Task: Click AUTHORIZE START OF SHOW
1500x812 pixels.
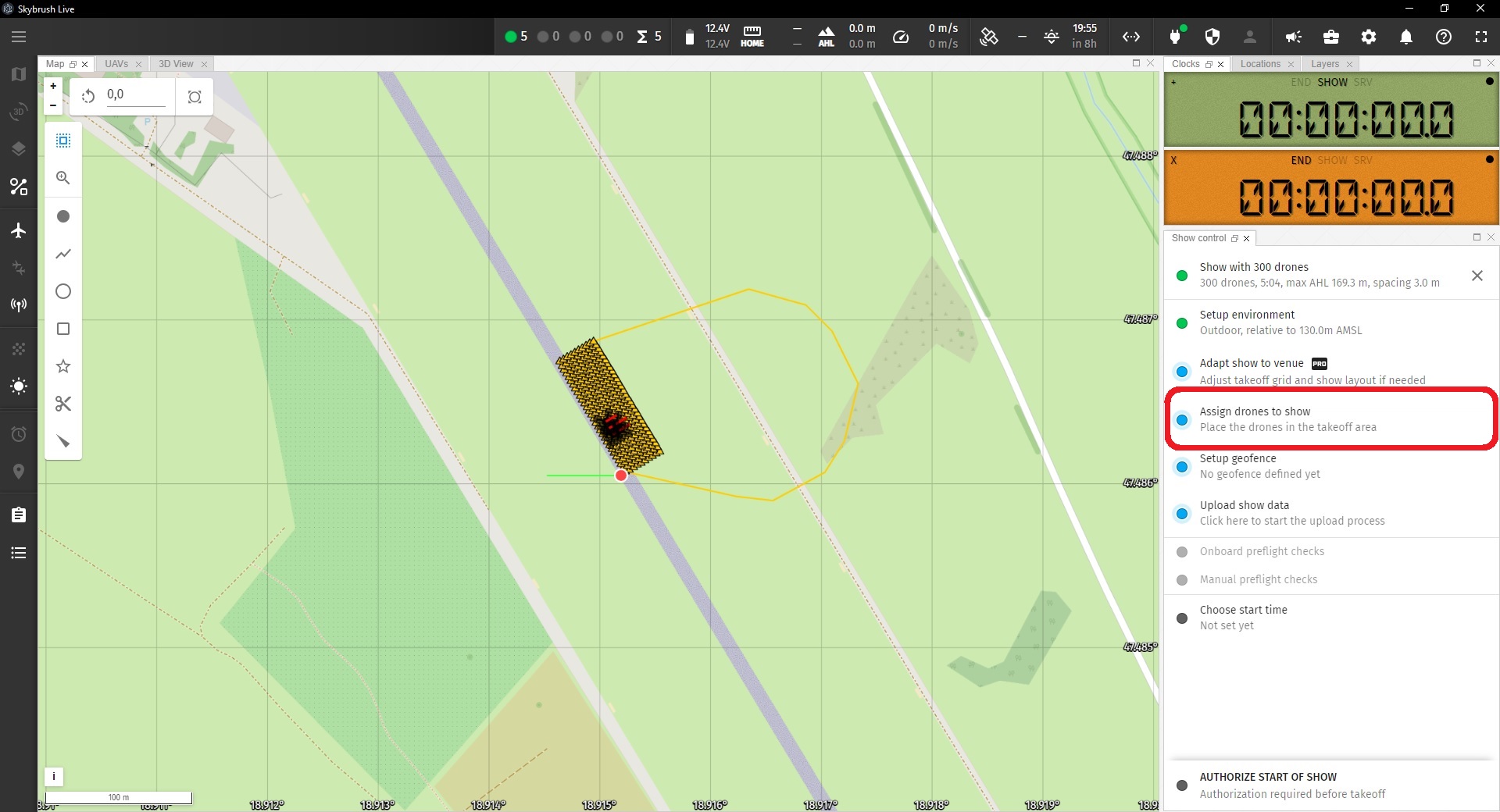Action: 1268,776
